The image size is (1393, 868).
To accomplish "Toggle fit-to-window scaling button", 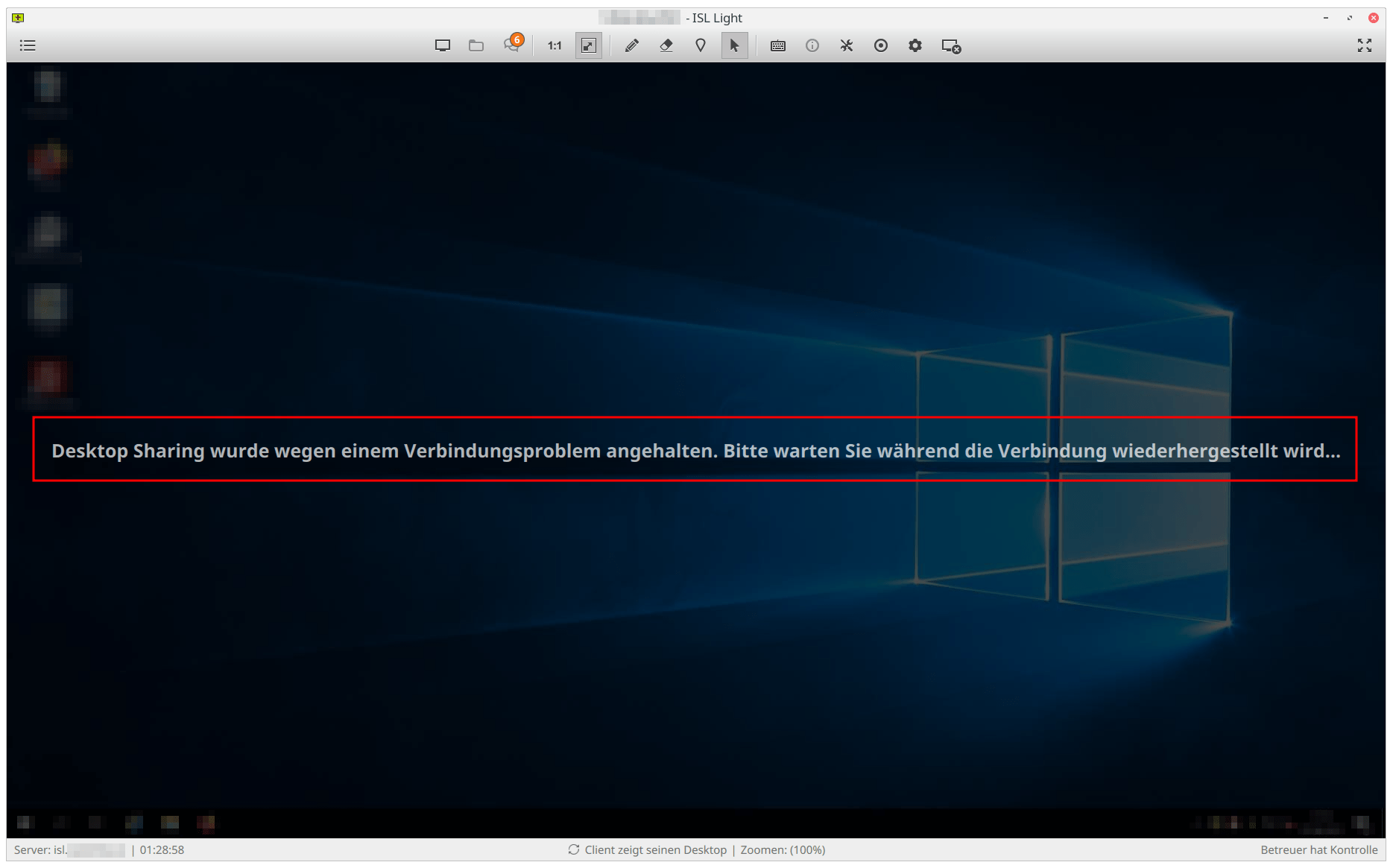I will 589,45.
